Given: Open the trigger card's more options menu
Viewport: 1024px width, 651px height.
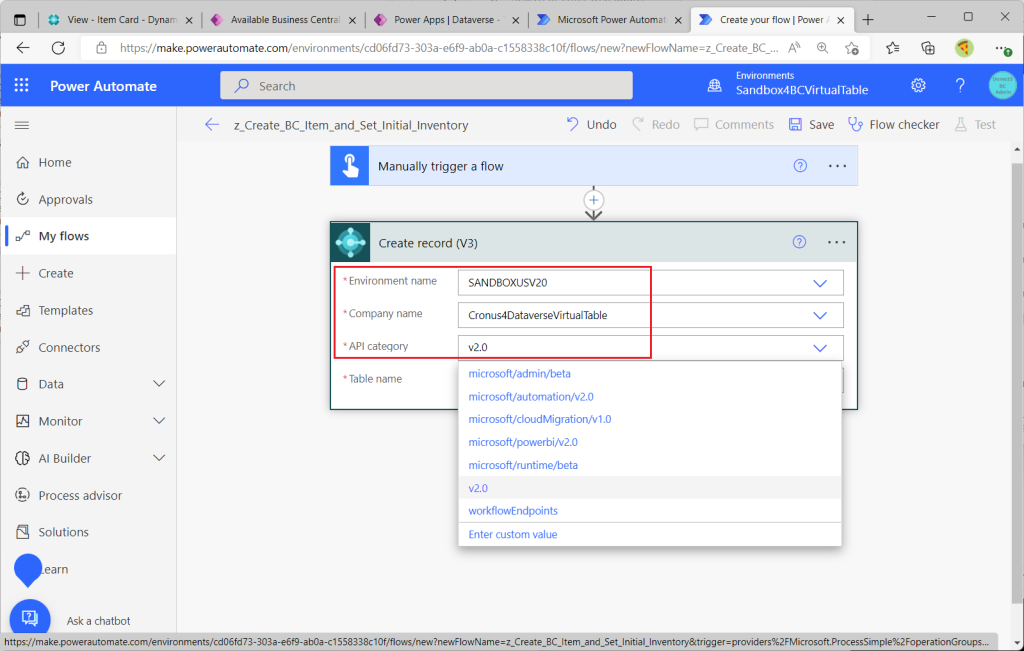Looking at the screenshot, I should (x=837, y=166).
